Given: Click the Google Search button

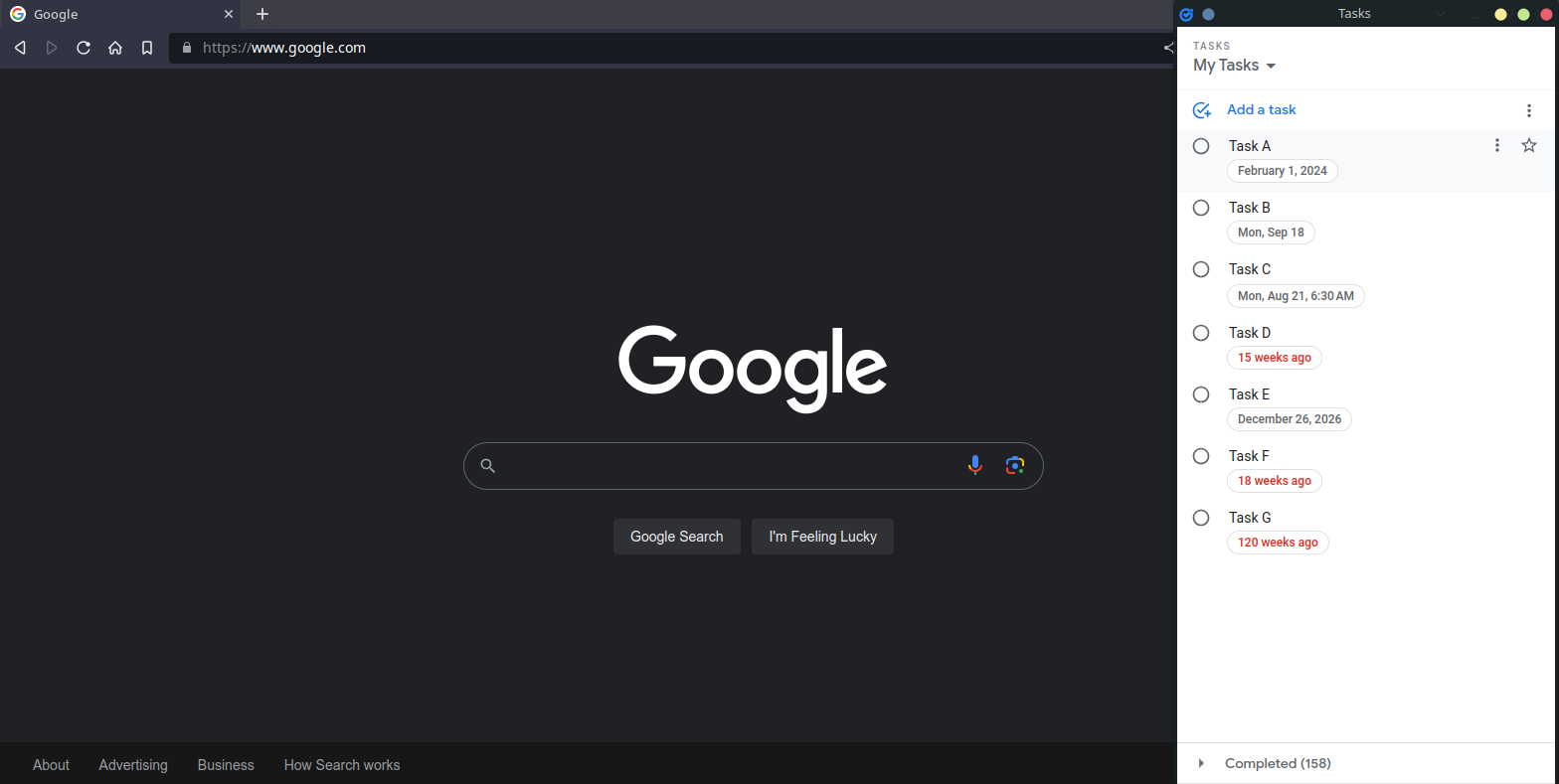Looking at the screenshot, I should pos(677,537).
